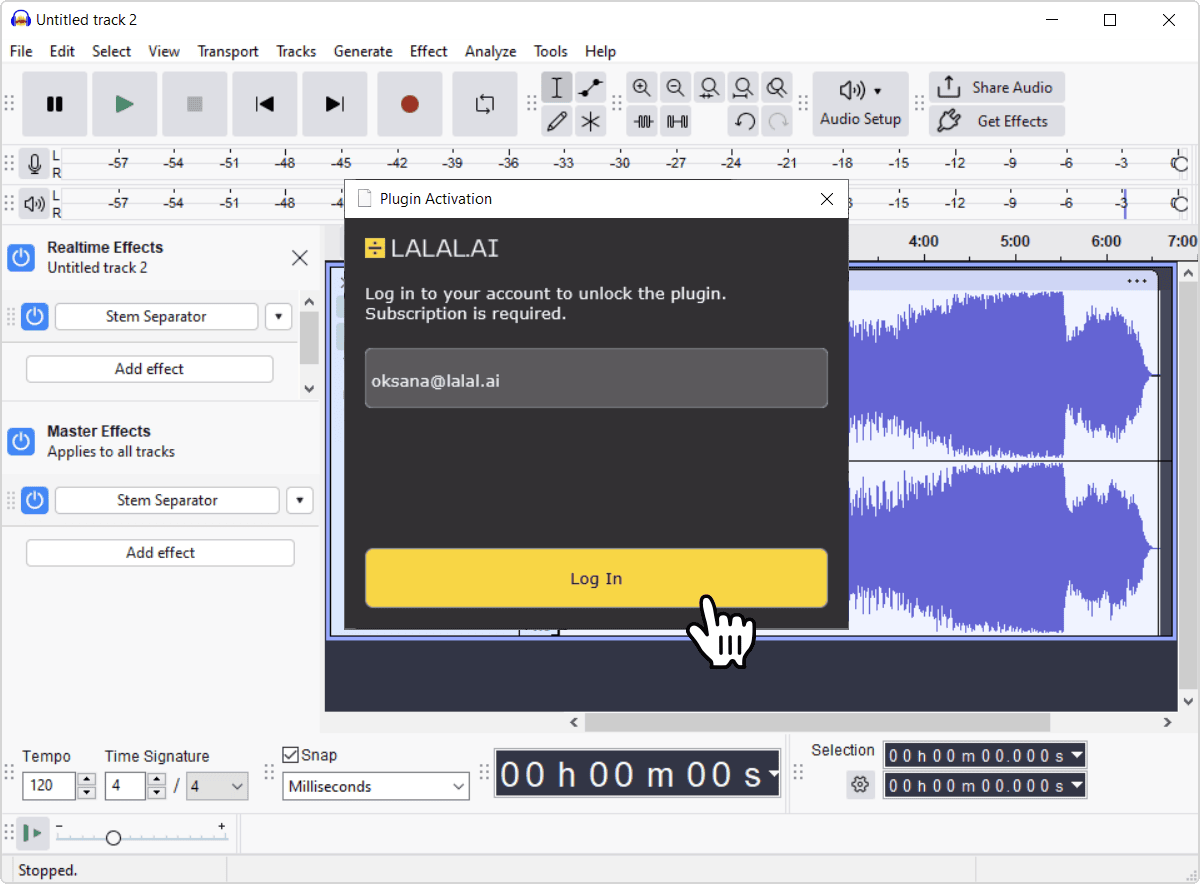Image resolution: width=1200 pixels, height=884 pixels.
Task: Click the Redo arrow icon
Action: click(x=777, y=121)
